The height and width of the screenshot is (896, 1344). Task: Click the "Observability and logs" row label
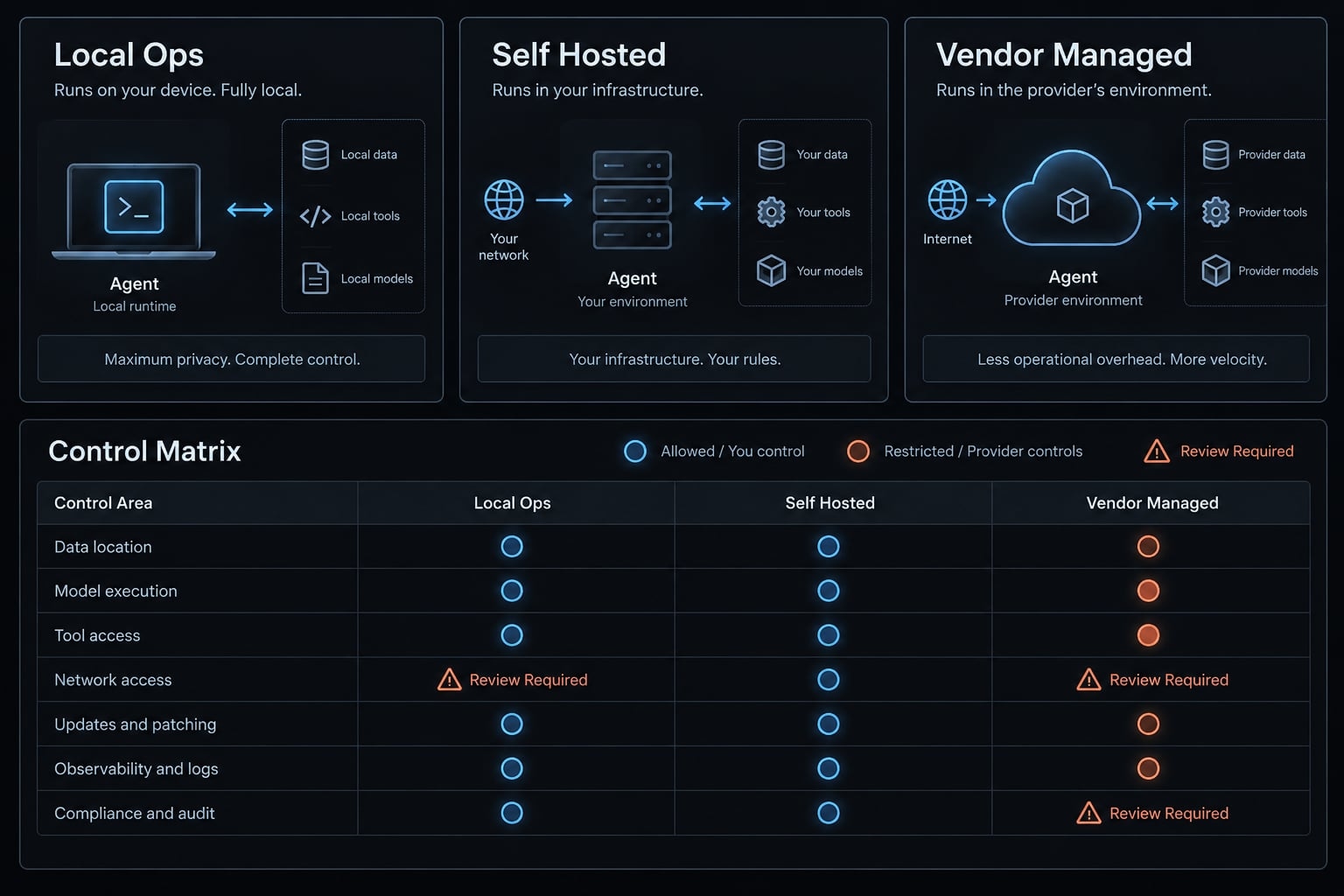pos(136,769)
